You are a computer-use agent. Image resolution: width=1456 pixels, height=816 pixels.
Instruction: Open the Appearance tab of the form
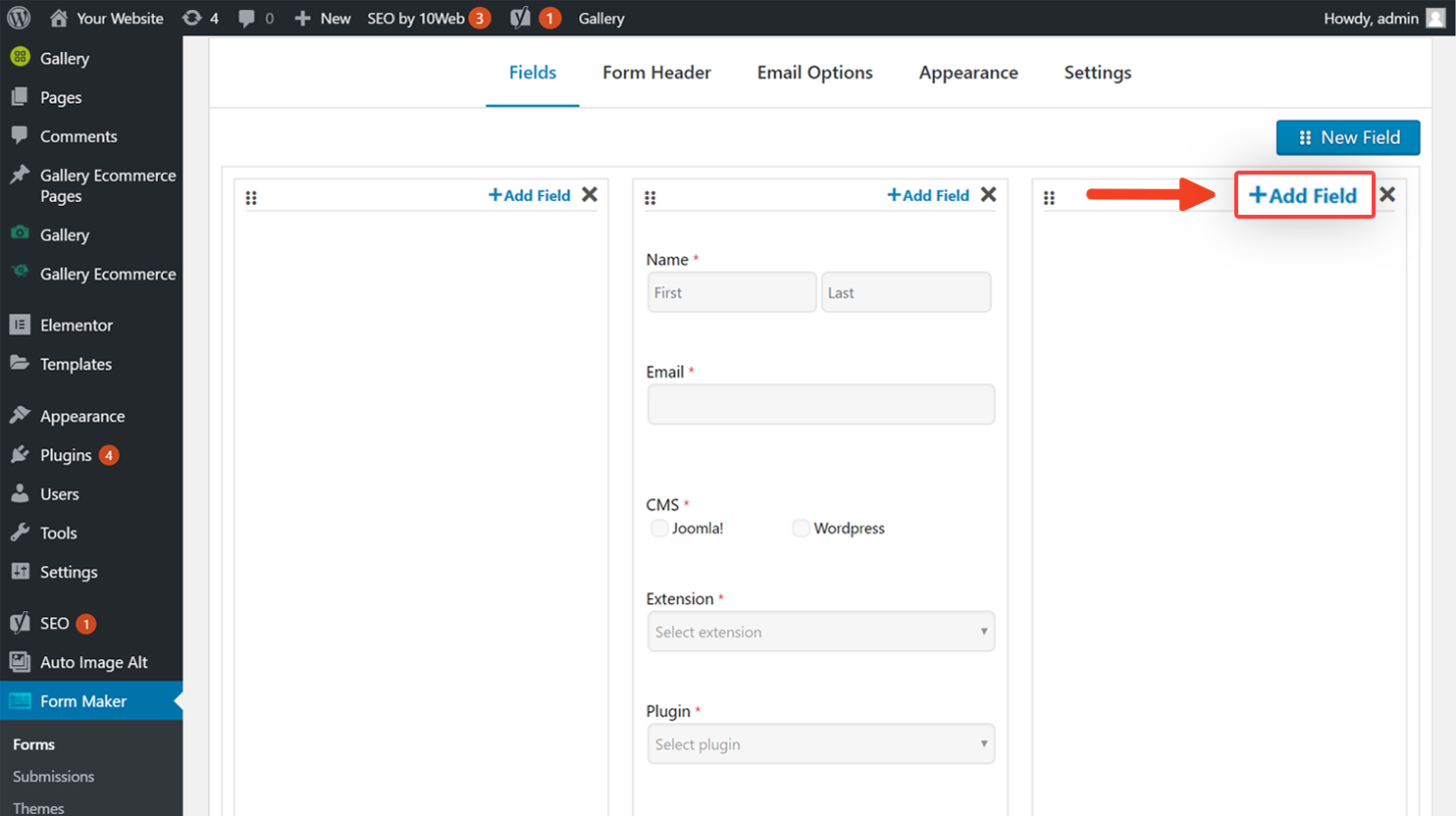click(x=968, y=73)
